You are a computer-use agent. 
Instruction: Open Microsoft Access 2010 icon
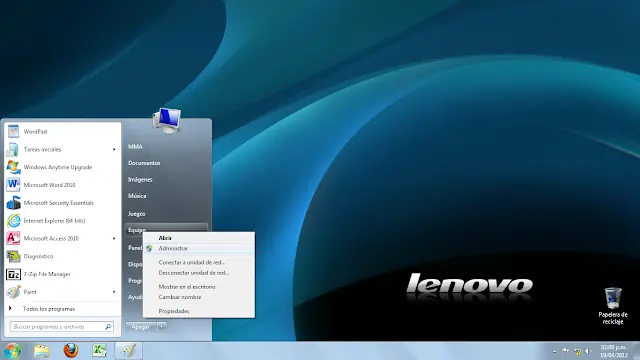pos(13,238)
